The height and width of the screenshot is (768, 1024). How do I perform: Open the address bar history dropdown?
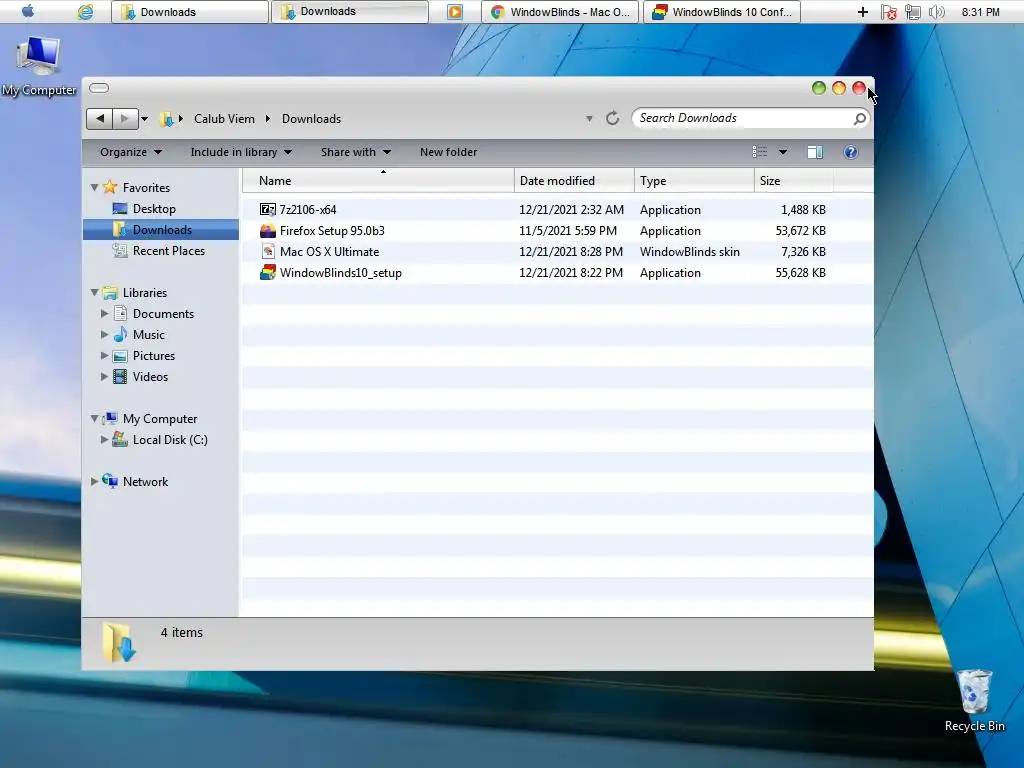point(589,119)
